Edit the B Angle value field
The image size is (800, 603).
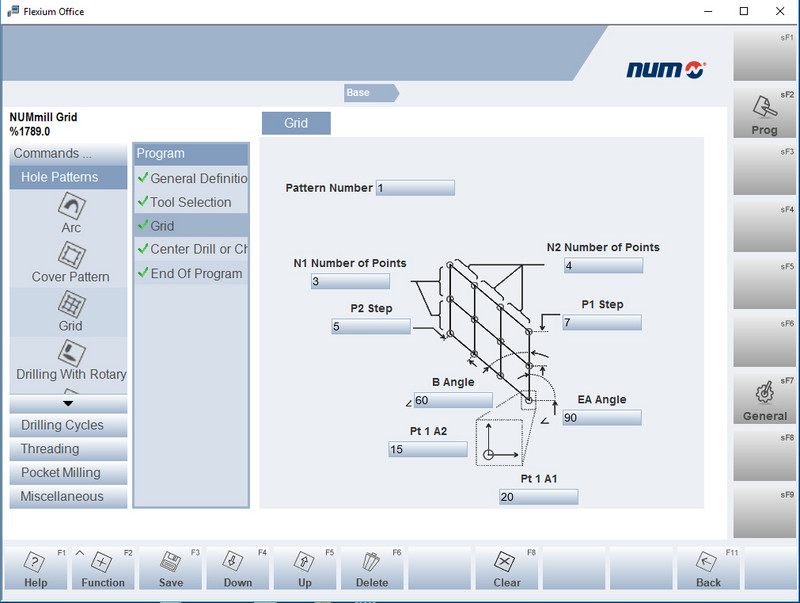(x=452, y=399)
